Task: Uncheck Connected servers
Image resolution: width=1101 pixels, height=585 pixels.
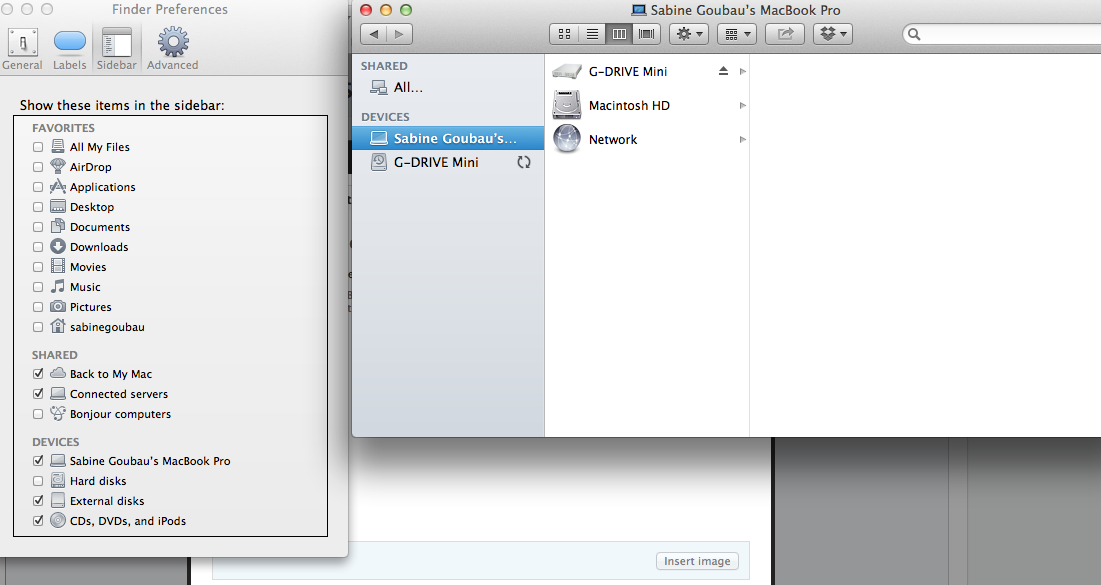Action: tap(38, 394)
